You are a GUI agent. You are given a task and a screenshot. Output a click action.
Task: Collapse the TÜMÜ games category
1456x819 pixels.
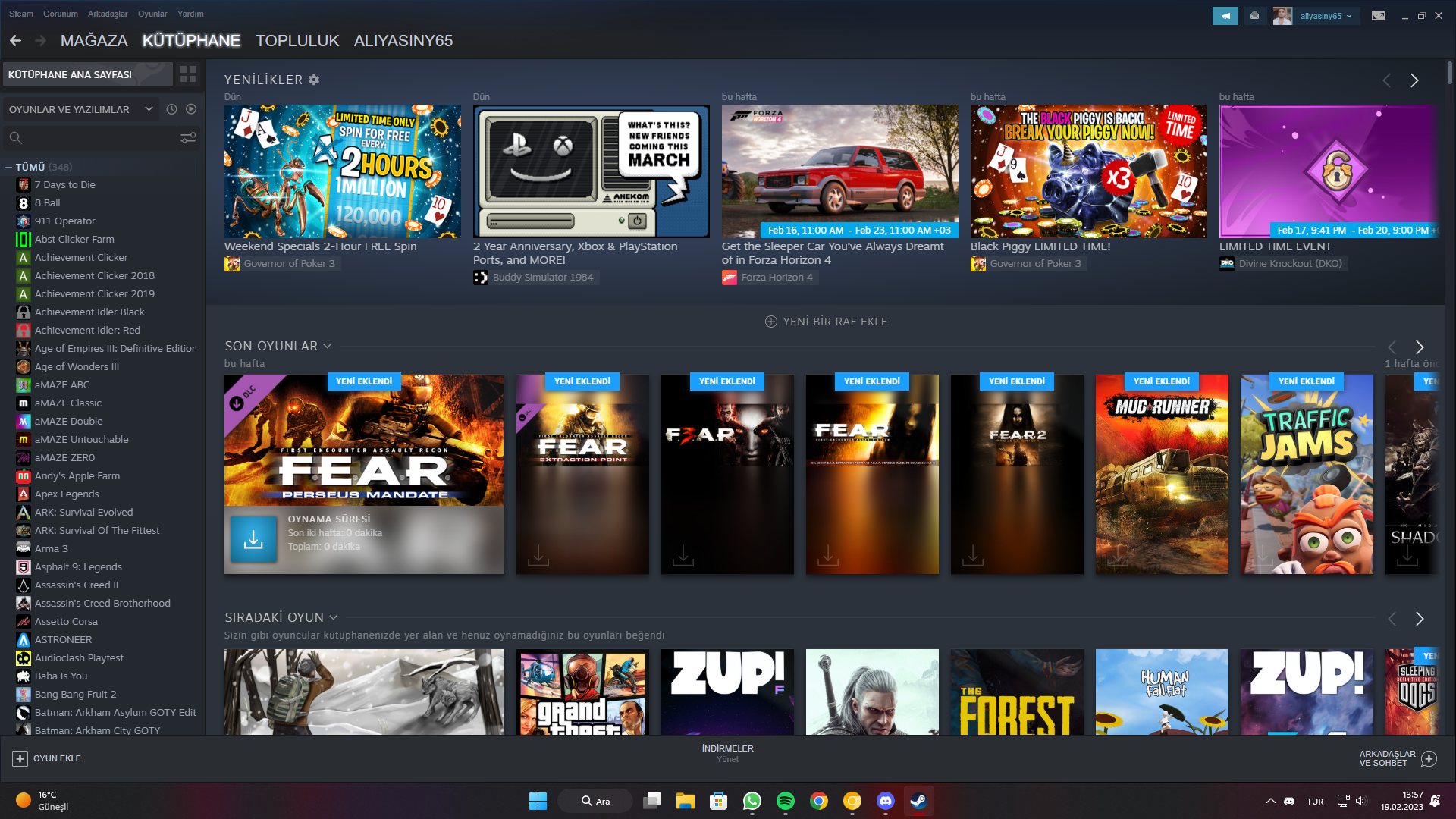tap(8, 167)
